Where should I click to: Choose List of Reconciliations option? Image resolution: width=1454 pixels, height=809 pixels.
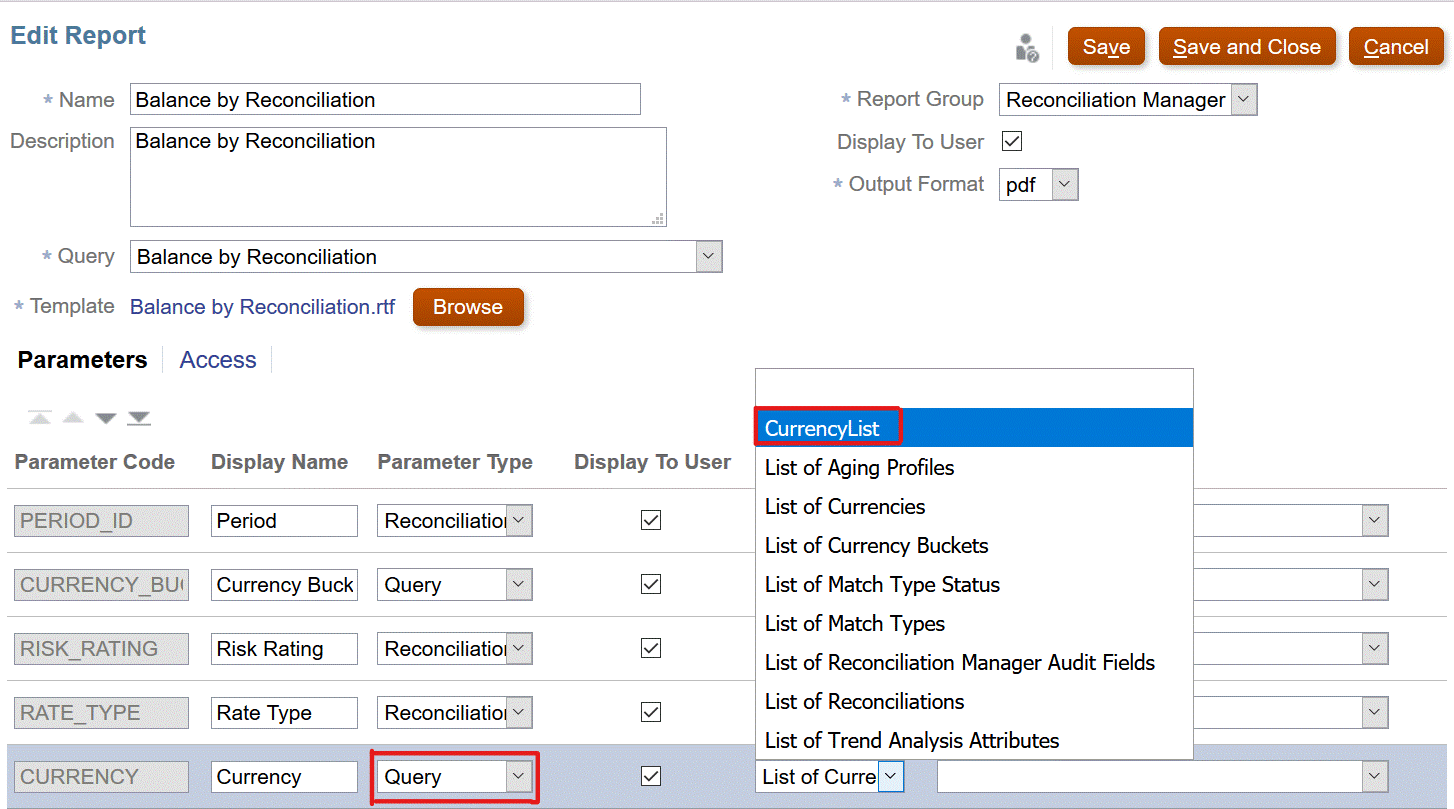pos(864,701)
